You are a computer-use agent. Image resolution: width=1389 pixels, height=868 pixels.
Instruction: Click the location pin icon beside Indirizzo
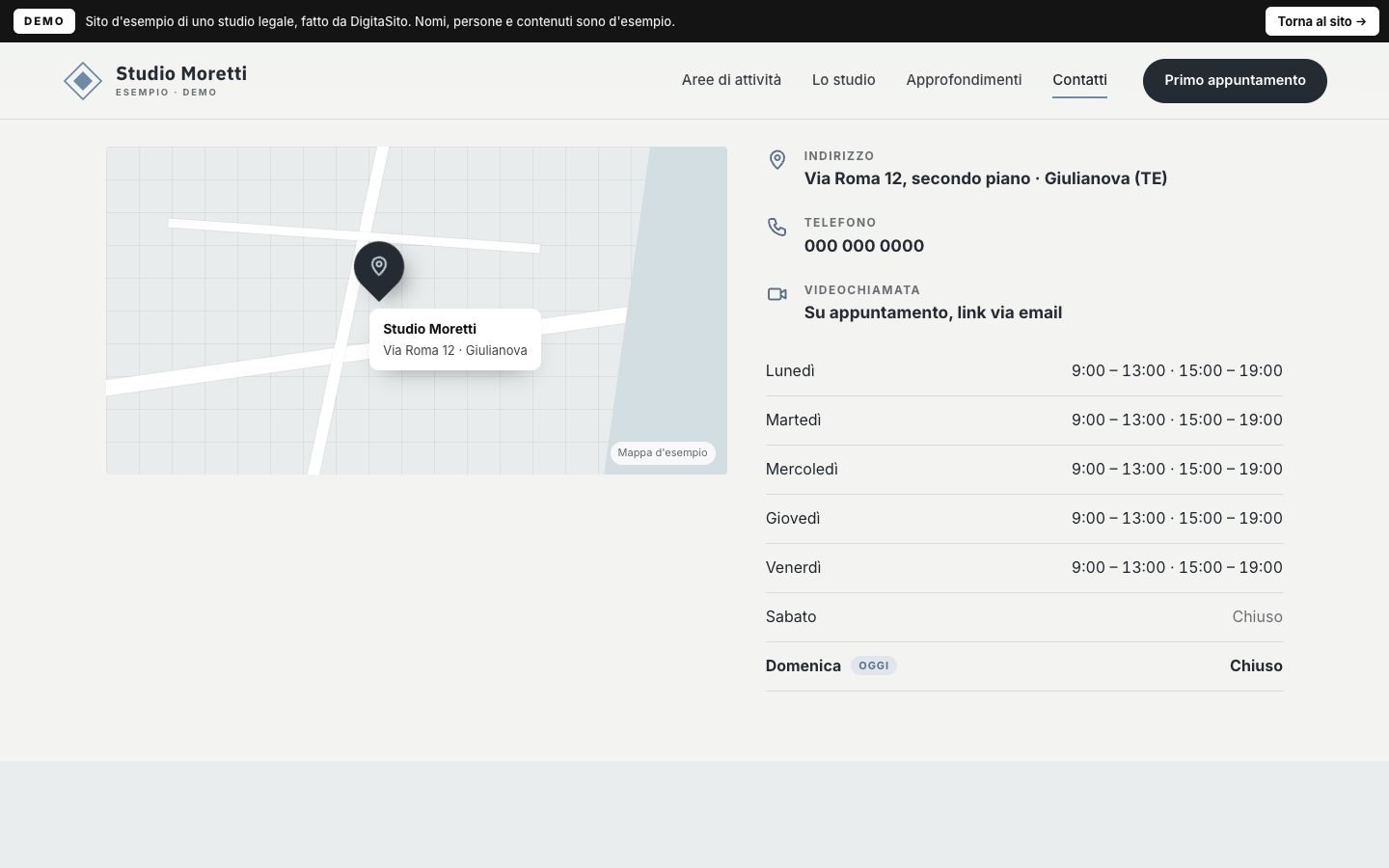(x=777, y=160)
